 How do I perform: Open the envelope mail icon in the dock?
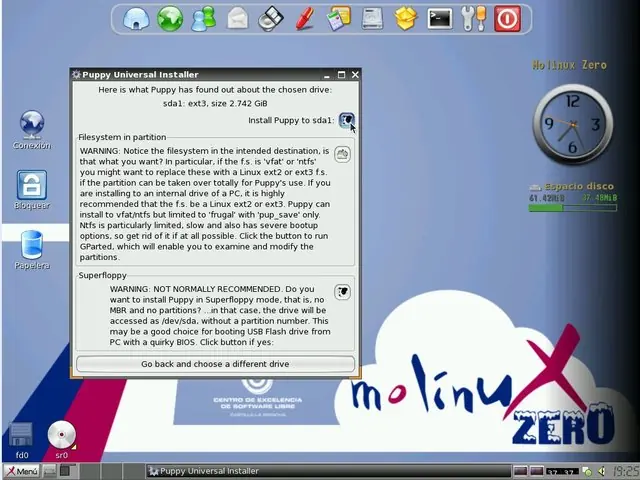(x=238, y=19)
